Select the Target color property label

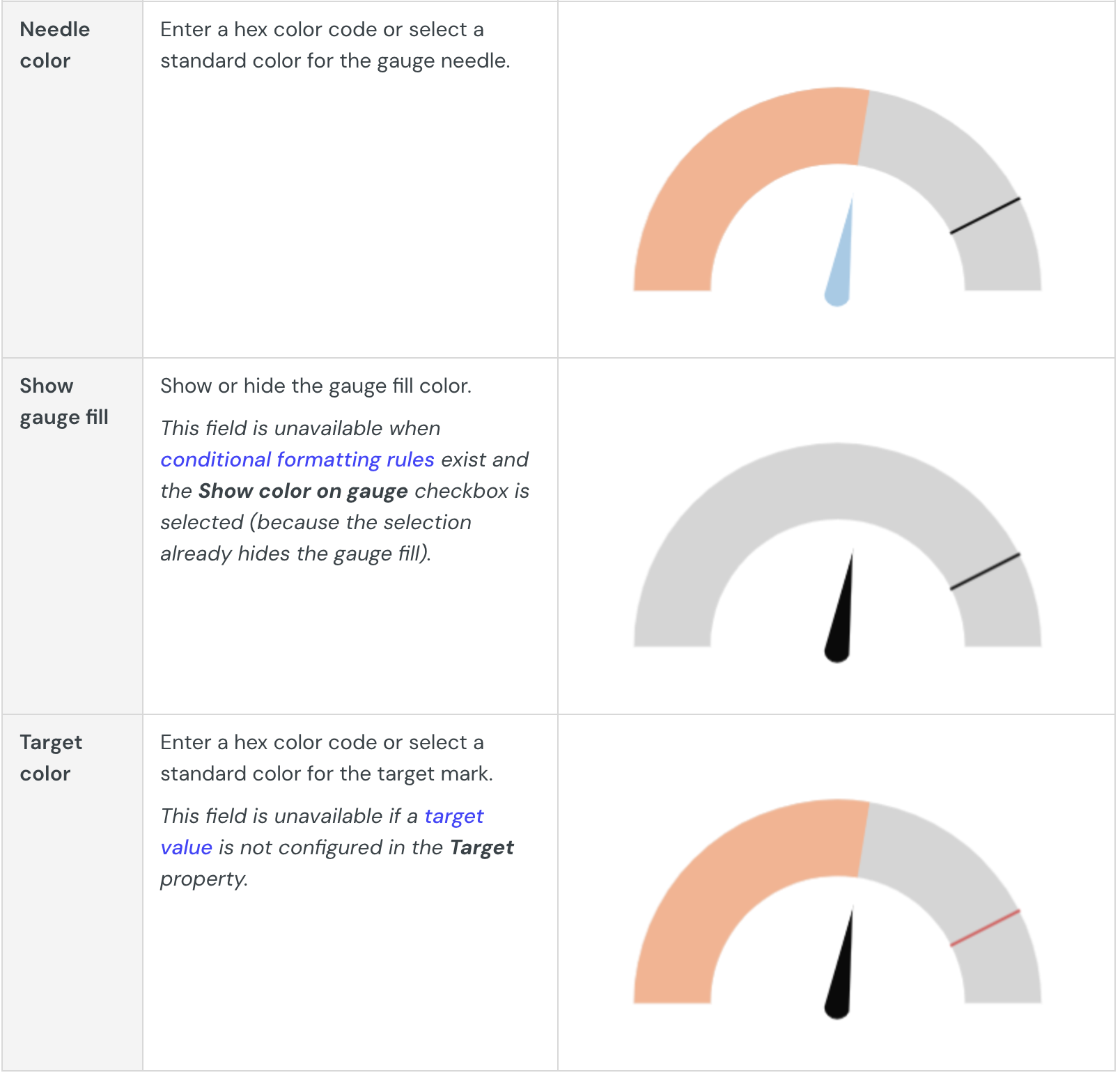(x=51, y=758)
